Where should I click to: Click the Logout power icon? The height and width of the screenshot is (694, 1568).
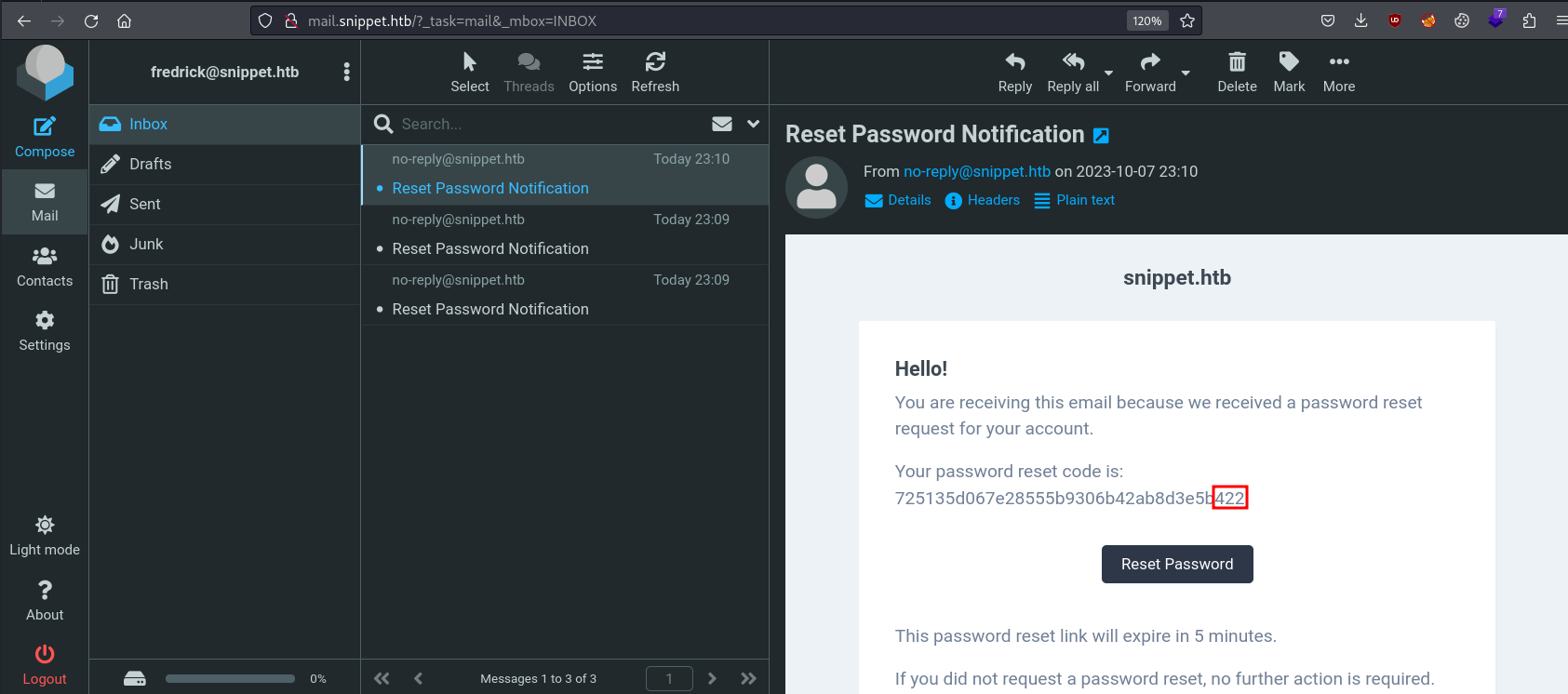point(45,654)
